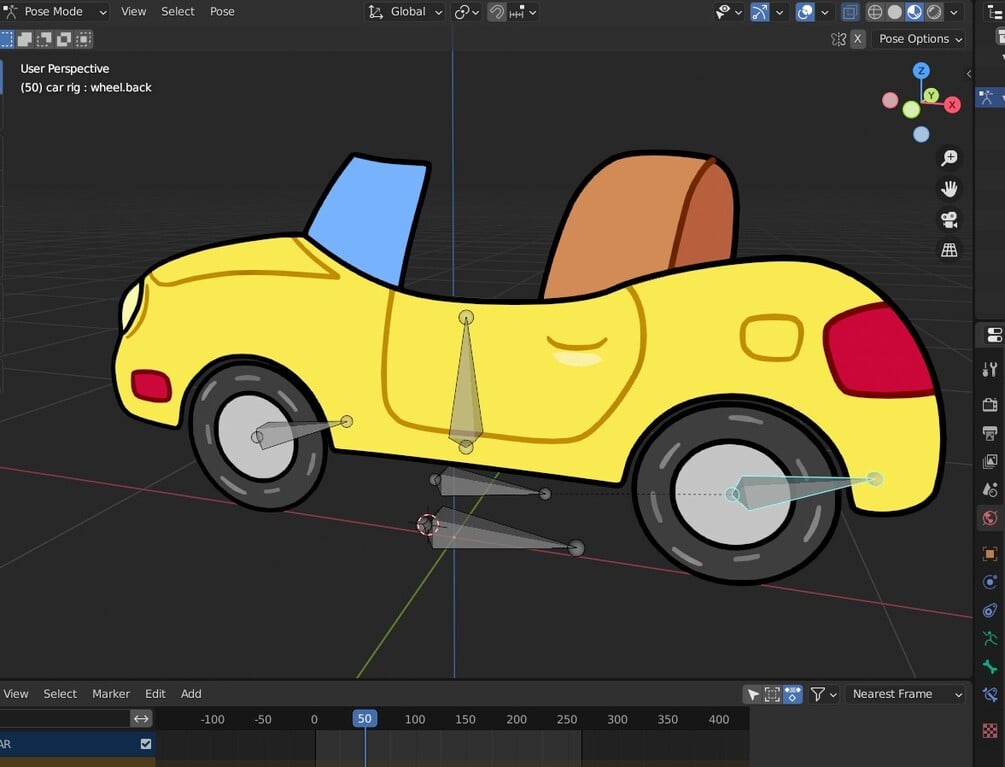The height and width of the screenshot is (767, 1005).
Task: Toggle X-Ray display in the viewport header
Action: [x=850, y=12]
